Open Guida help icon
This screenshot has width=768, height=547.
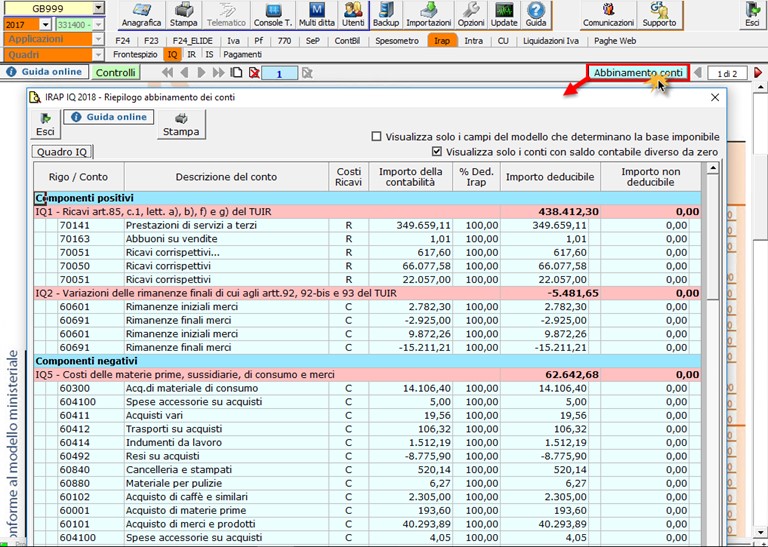coord(536,15)
